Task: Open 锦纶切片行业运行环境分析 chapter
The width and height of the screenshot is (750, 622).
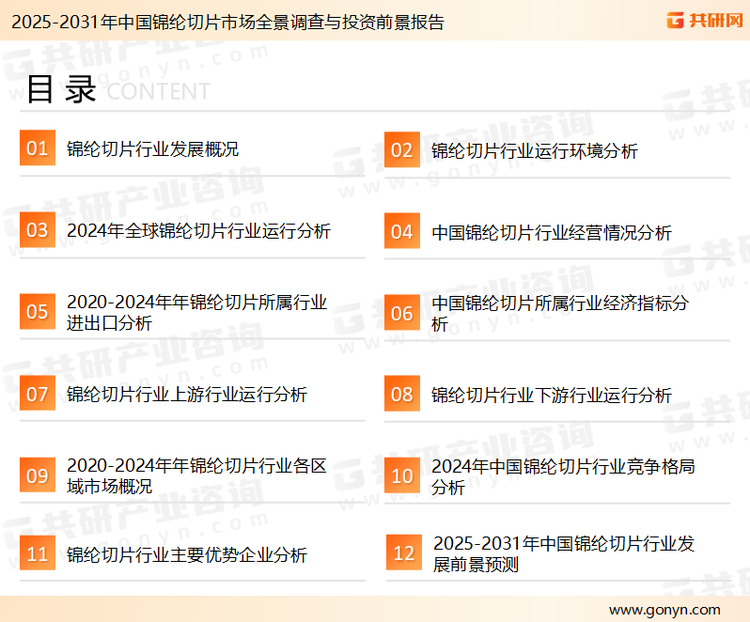Action: pyautogui.click(x=534, y=151)
